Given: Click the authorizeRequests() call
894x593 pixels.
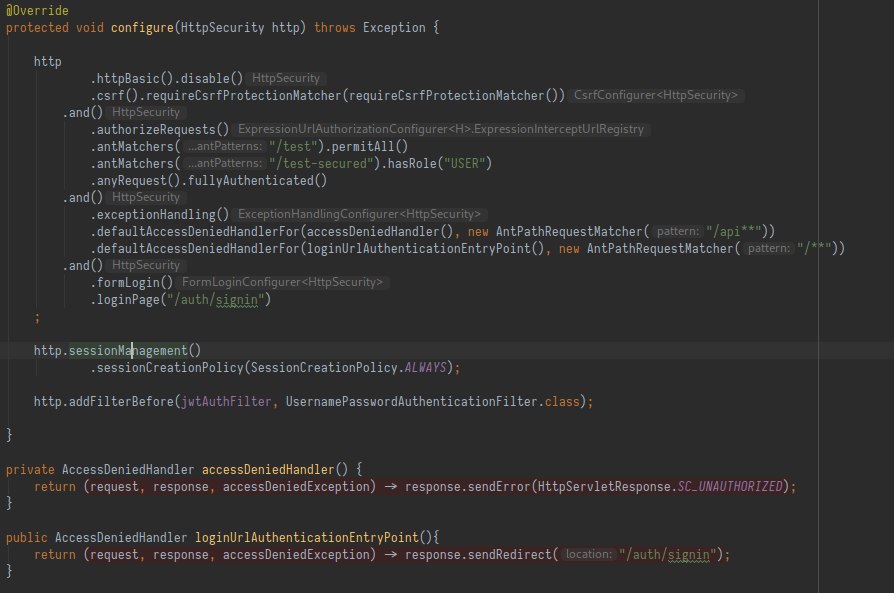Looking at the screenshot, I should coord(162,129).
